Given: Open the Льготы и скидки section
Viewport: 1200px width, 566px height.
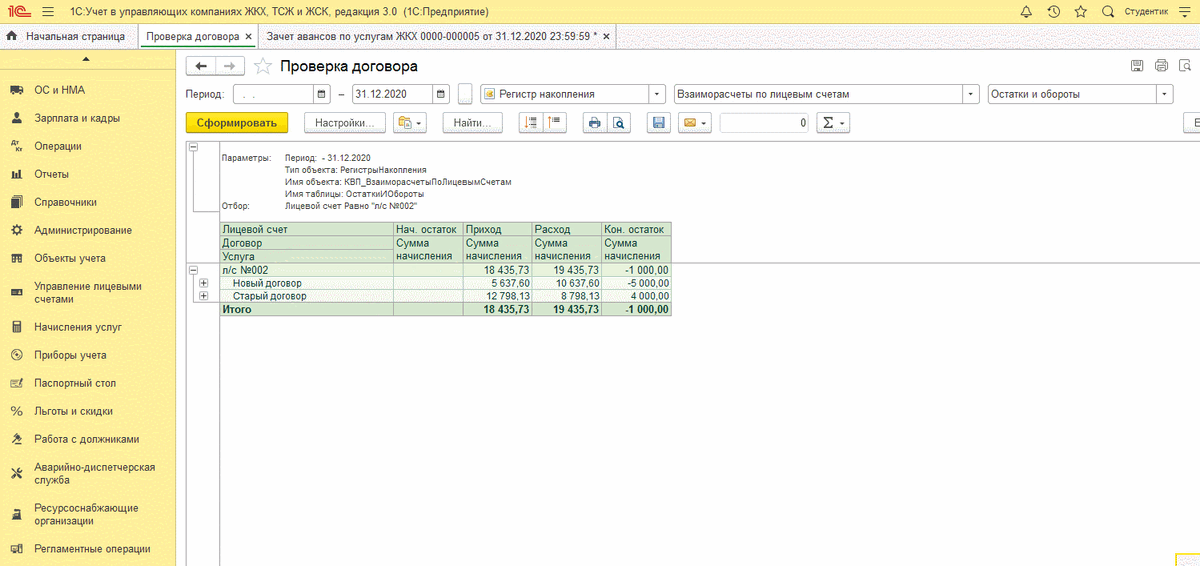Looking at the screenshot, I should pyautogui.click(x=73, y=411).
